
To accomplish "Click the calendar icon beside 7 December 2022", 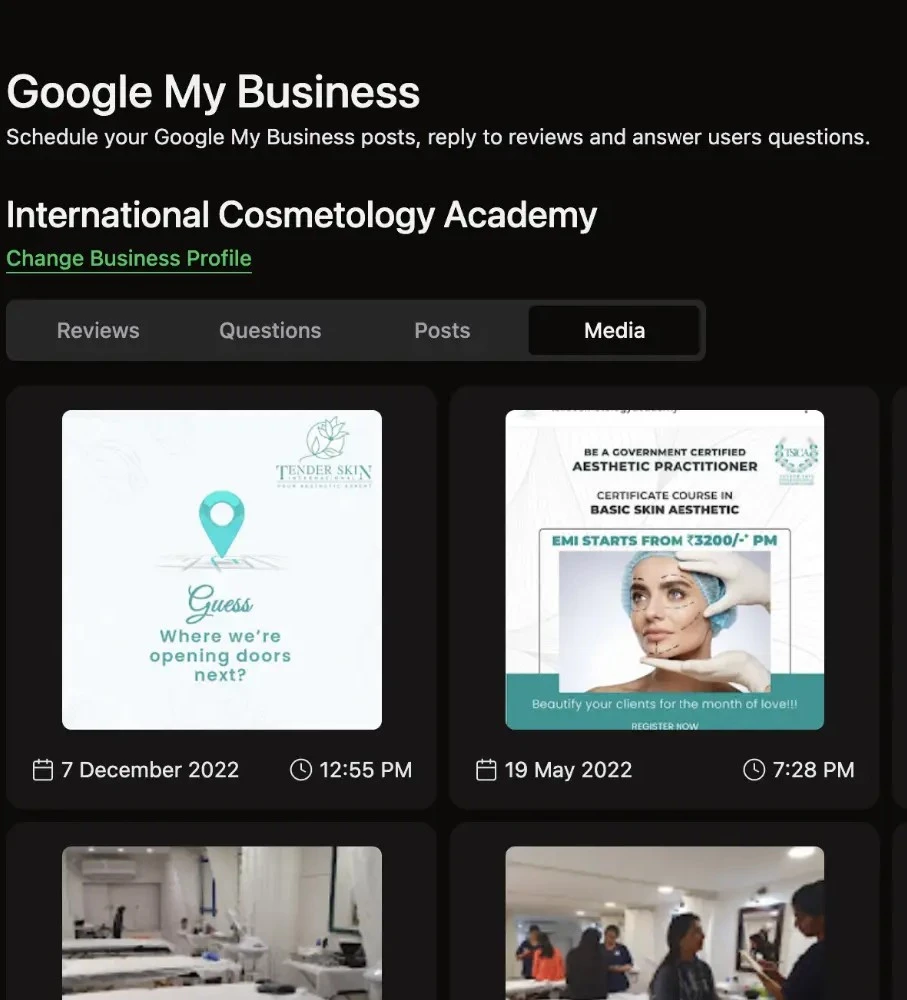I will (43, 770).
